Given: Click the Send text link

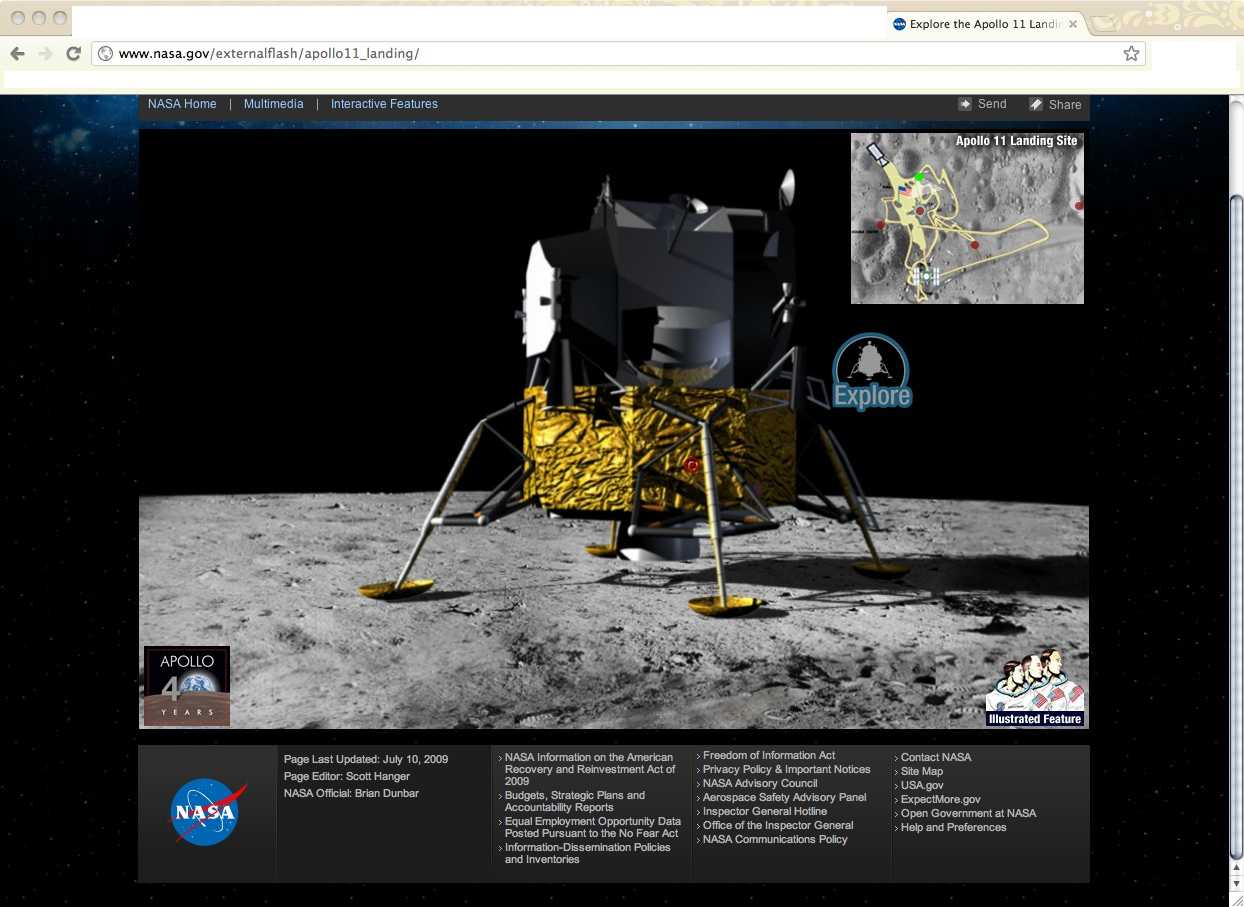Looking at the screenshot, I should (992, 104).
